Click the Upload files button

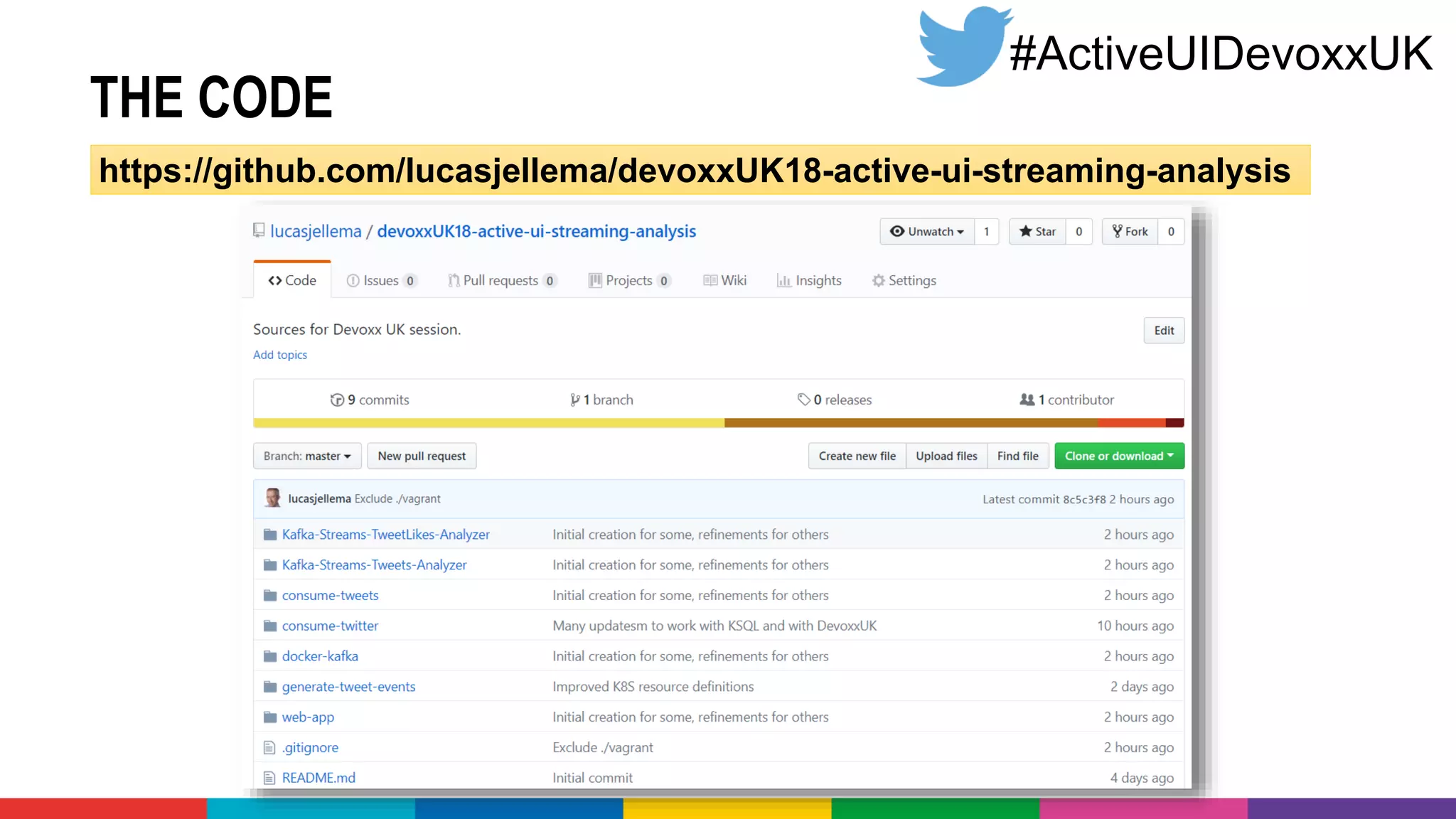pyautogui.click(x=946, y=456)
